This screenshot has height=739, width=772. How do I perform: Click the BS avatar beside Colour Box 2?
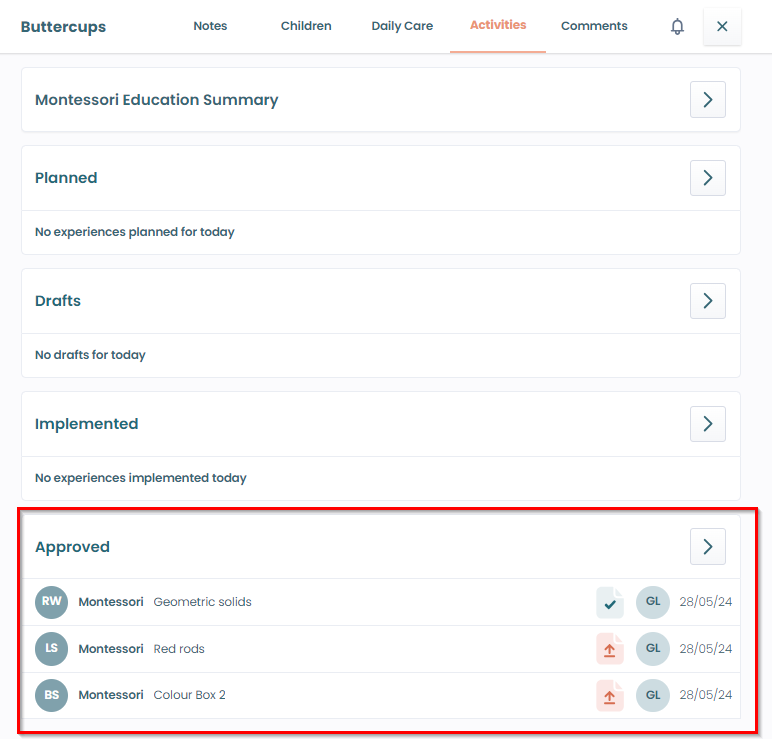click(51, 695)
